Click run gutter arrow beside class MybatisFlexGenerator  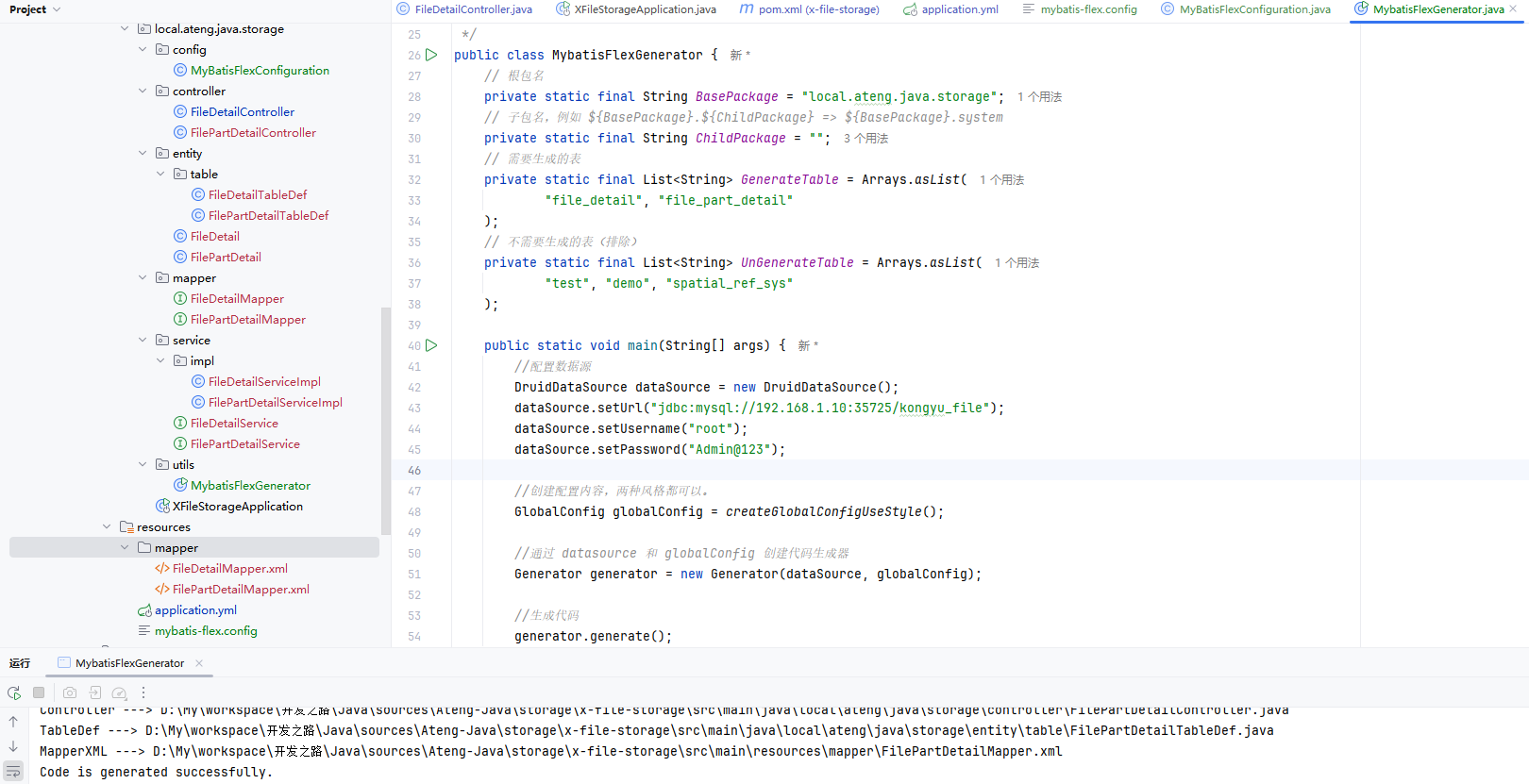(x=431, y=55)
